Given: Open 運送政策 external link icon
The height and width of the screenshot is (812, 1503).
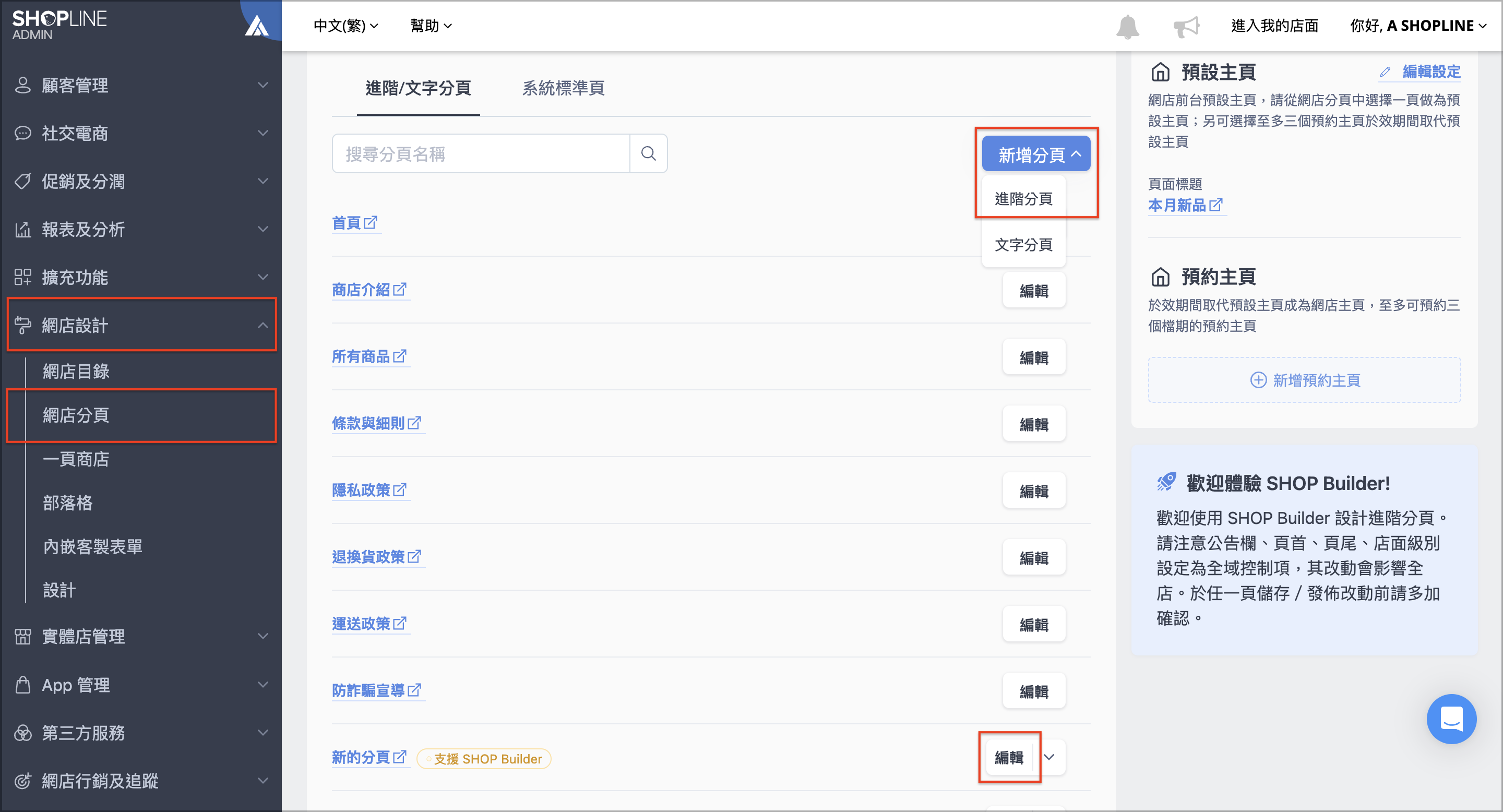Looking at the screenshot, I should (400, 623).
